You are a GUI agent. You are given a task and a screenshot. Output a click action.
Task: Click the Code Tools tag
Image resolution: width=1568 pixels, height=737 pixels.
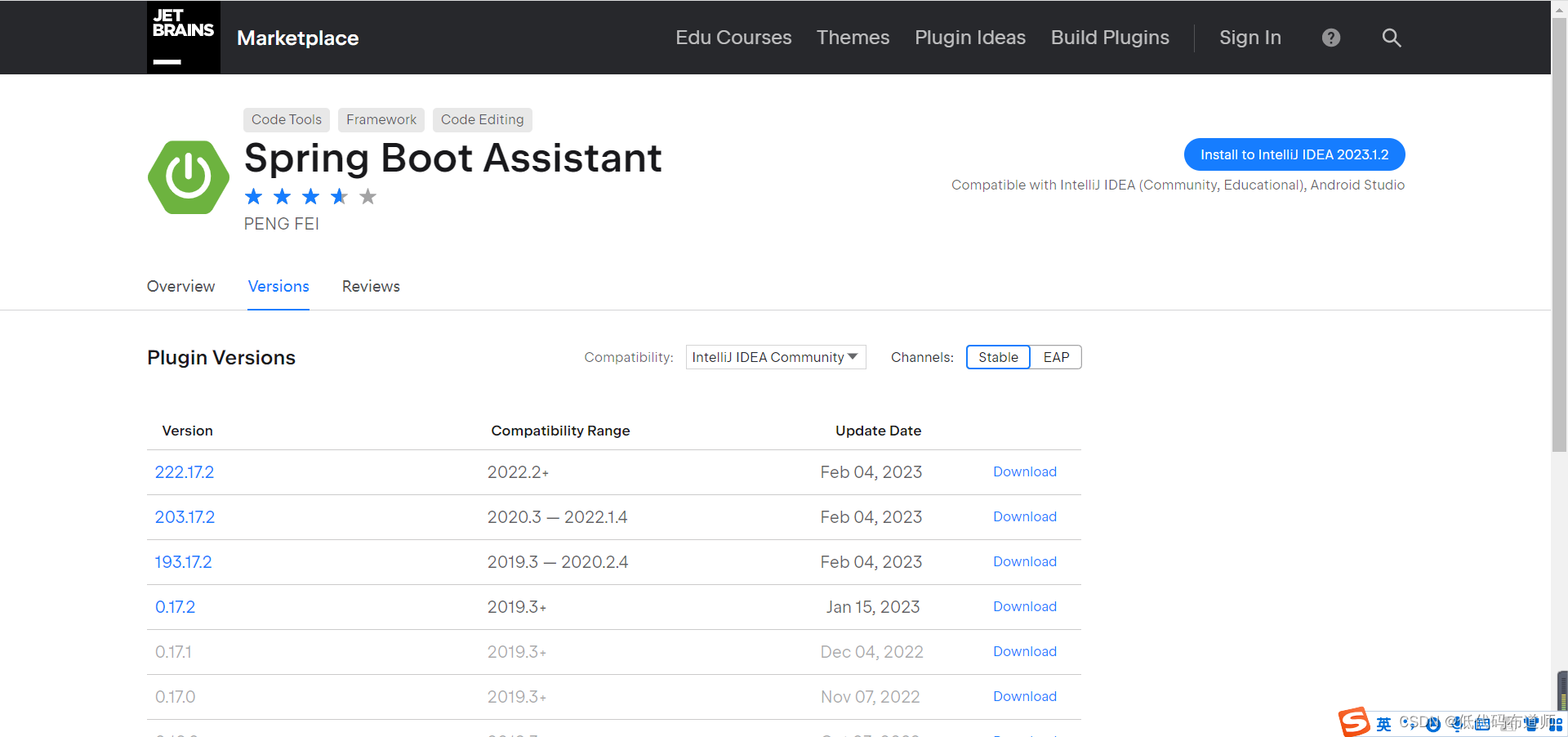click(x=287, y=119)
